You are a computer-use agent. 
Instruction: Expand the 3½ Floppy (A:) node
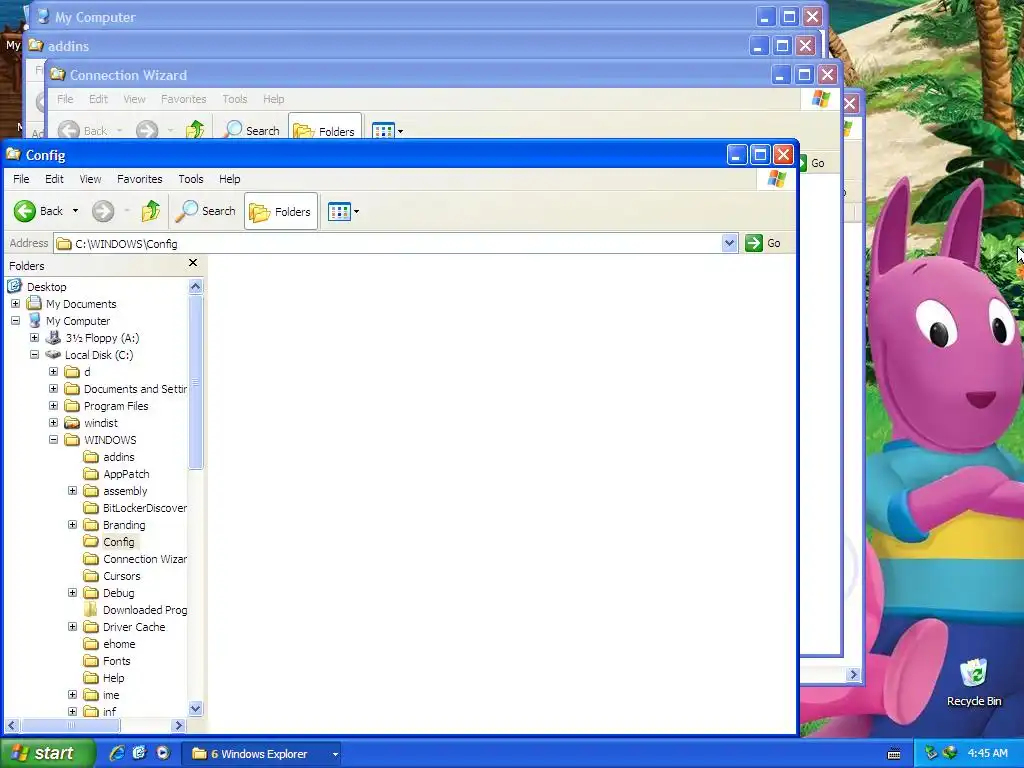(x=35, y=338)
